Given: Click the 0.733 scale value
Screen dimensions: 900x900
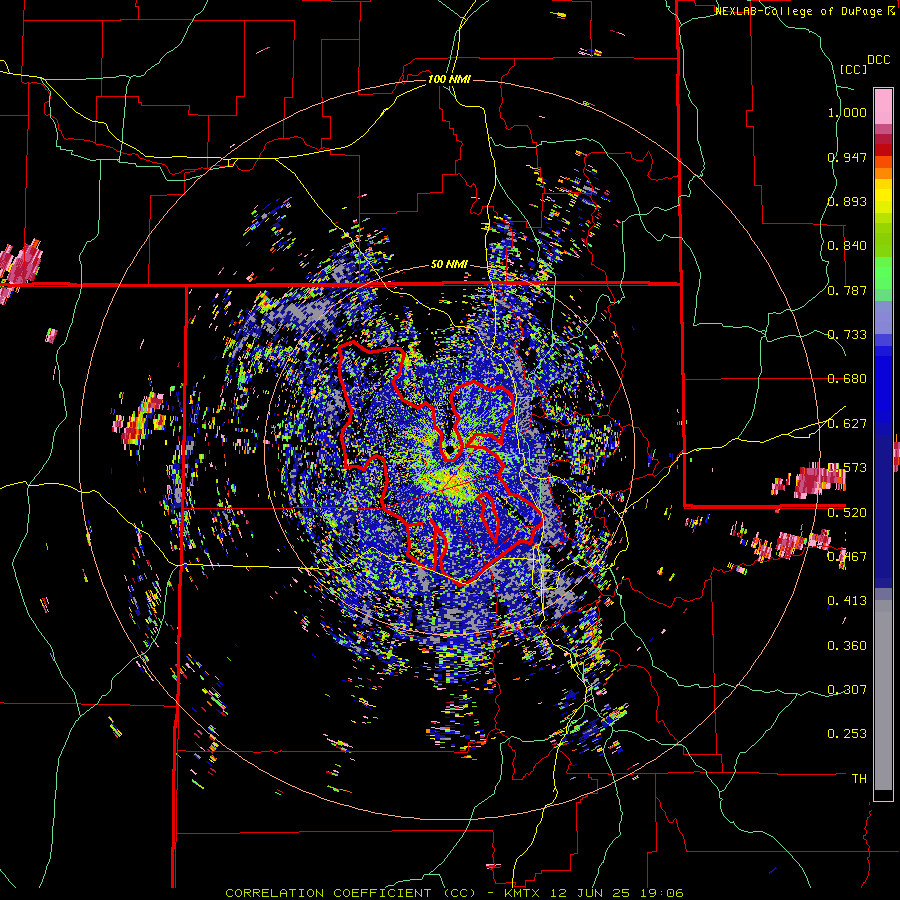Looking at the screenshot, I should click(847, 335).
